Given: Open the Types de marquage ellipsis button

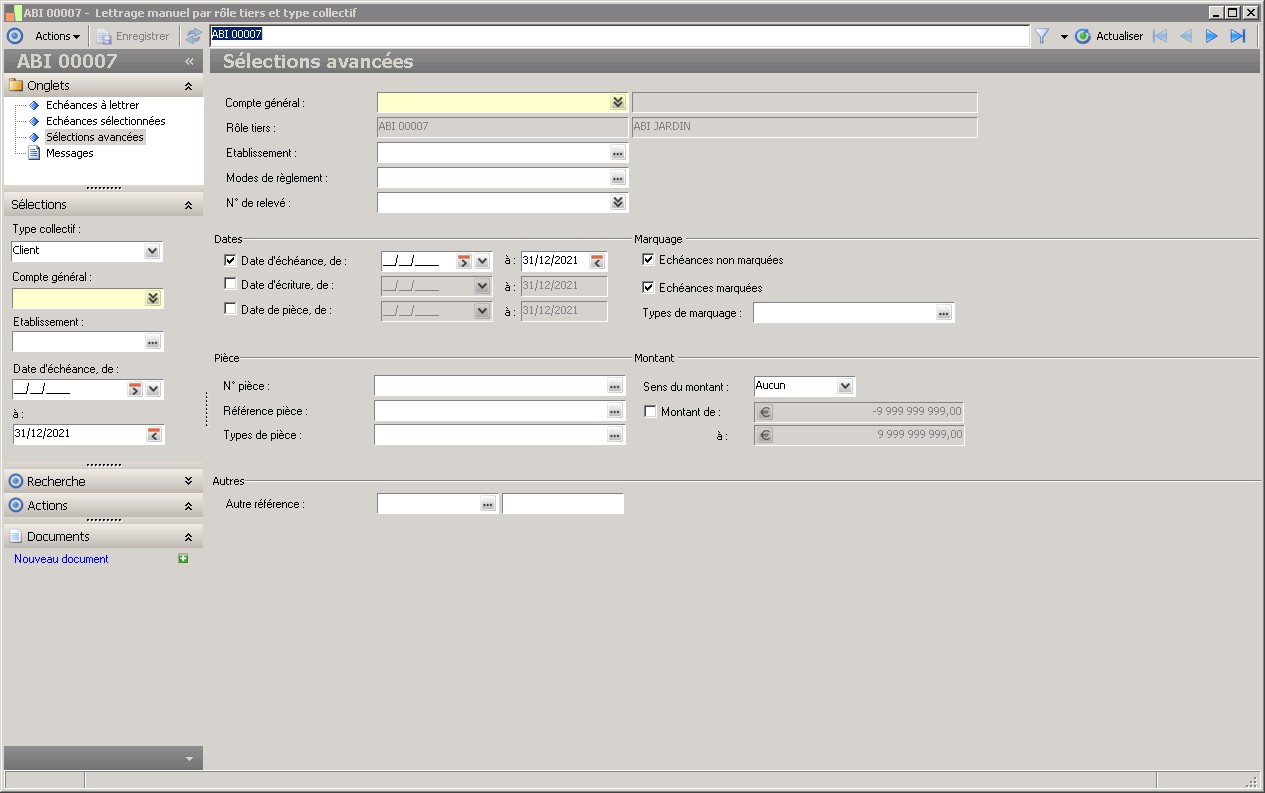Looking at the screenshot, I should click(944, 313).
